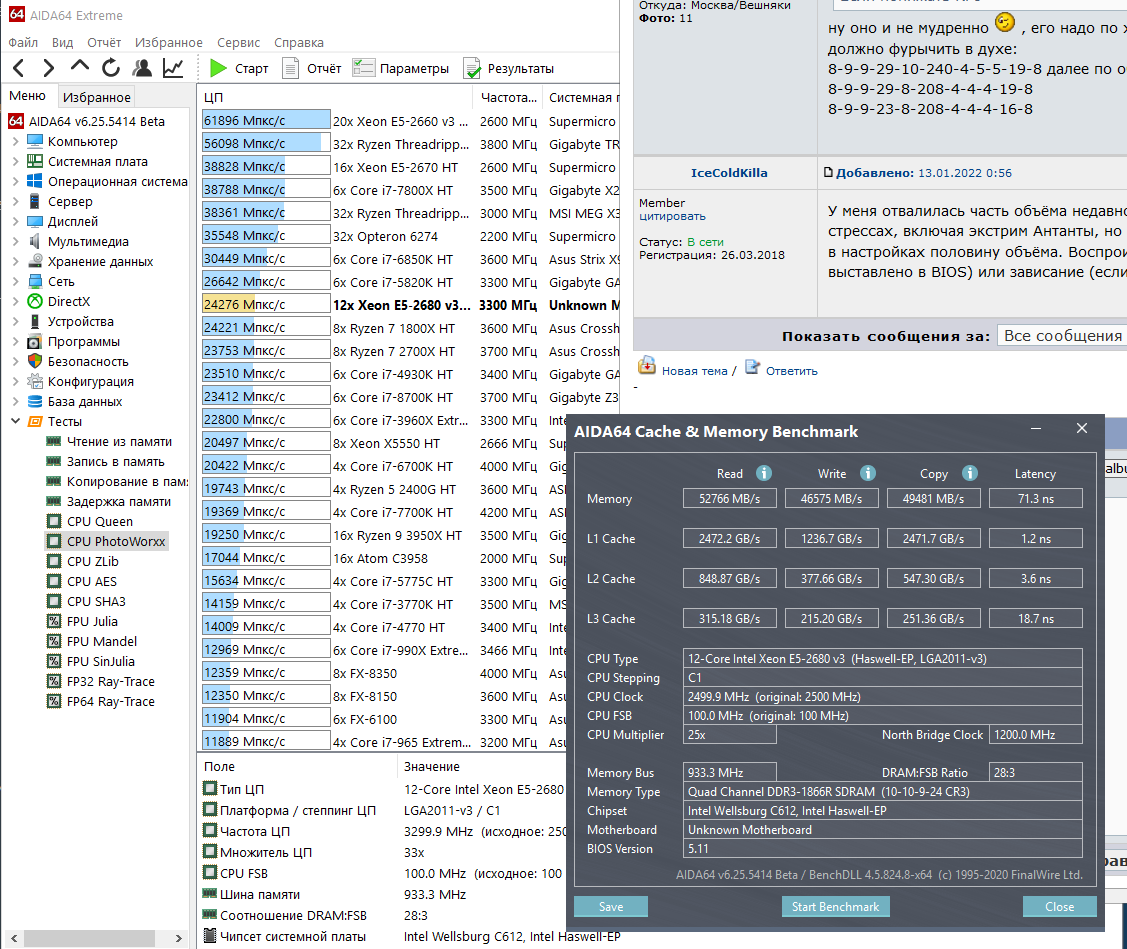Sort by the Частота column header

pos(508,97)
